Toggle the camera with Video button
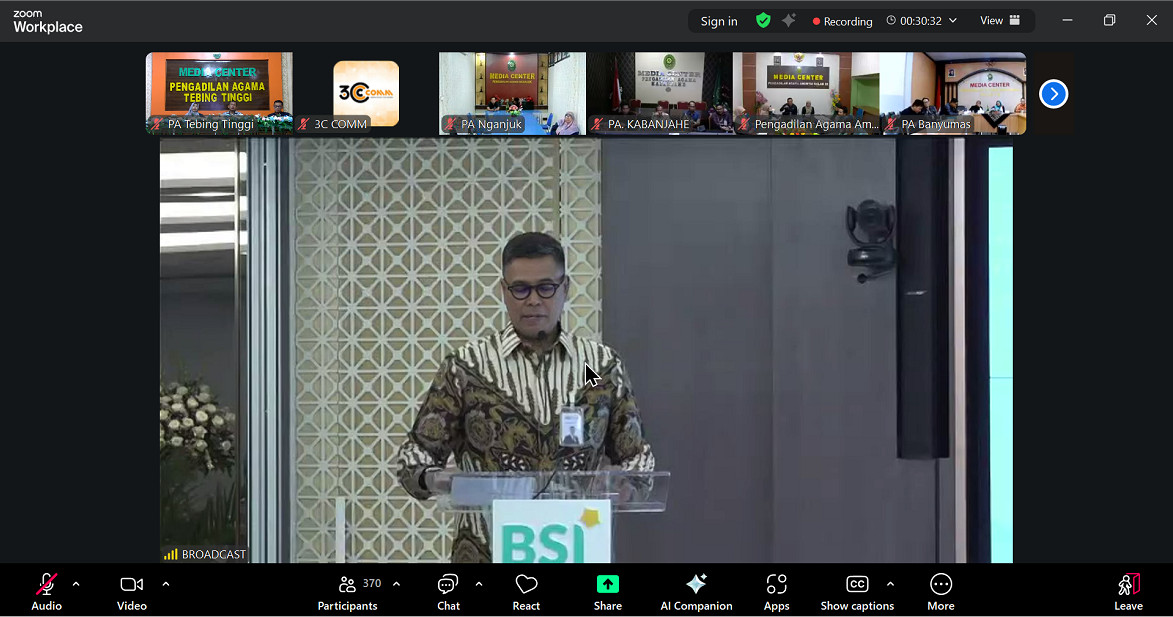 (131, 591)
